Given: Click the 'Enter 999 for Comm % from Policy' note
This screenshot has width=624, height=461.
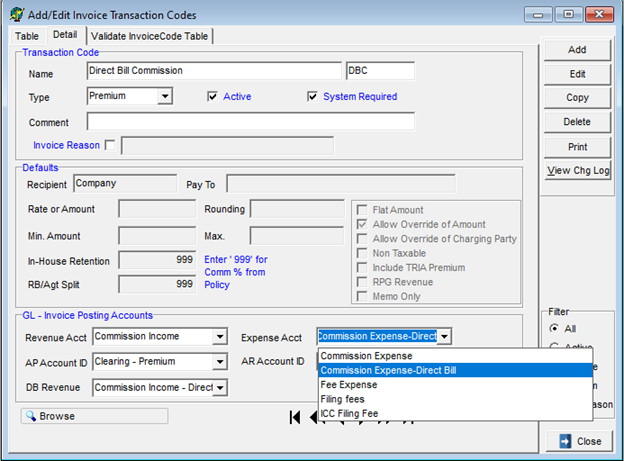Looking at the screenshot, I should pos(236,272).
